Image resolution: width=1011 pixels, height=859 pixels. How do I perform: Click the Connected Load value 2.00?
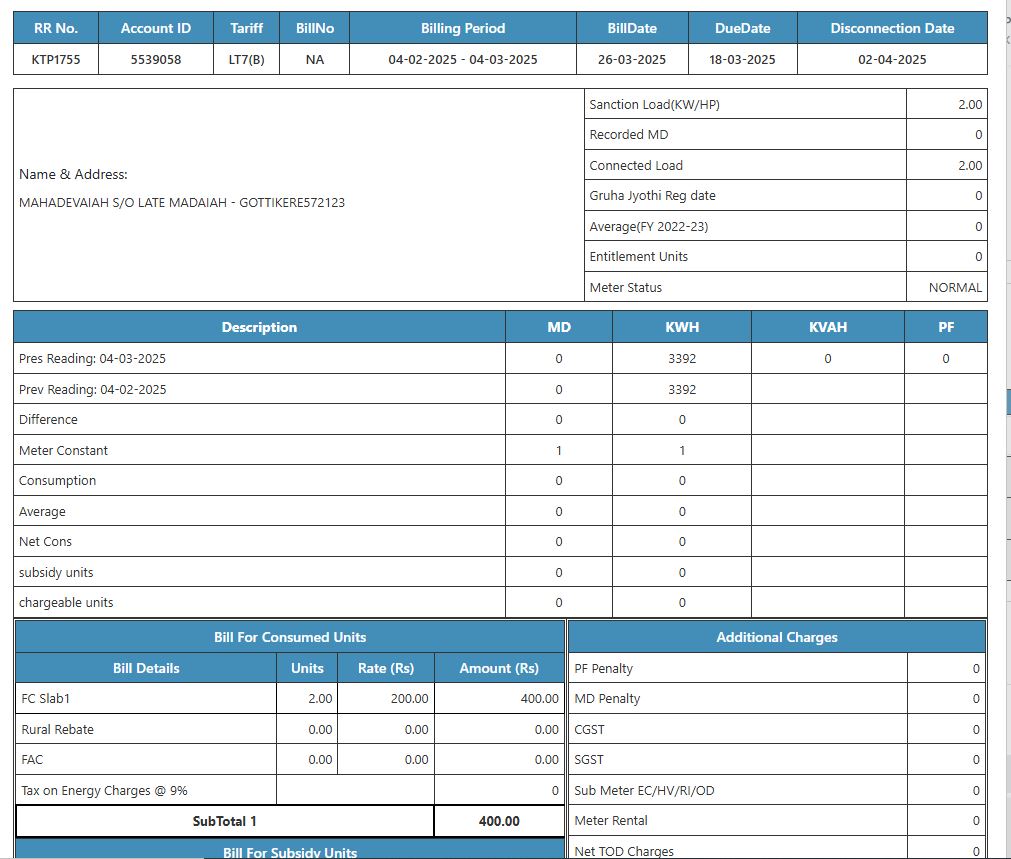click(970, 166)
